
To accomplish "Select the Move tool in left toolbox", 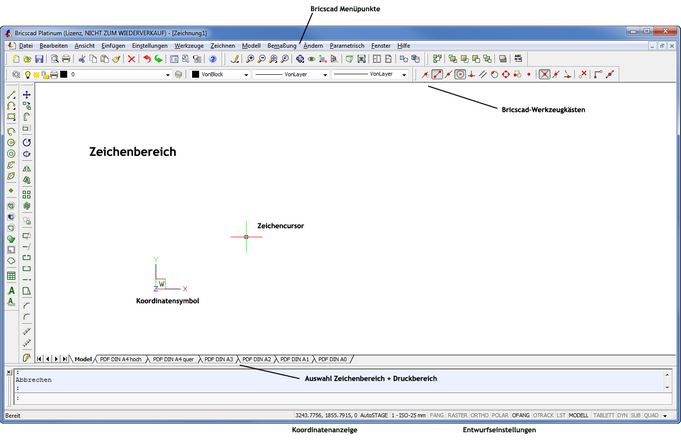I will click(x=26, y=94).
